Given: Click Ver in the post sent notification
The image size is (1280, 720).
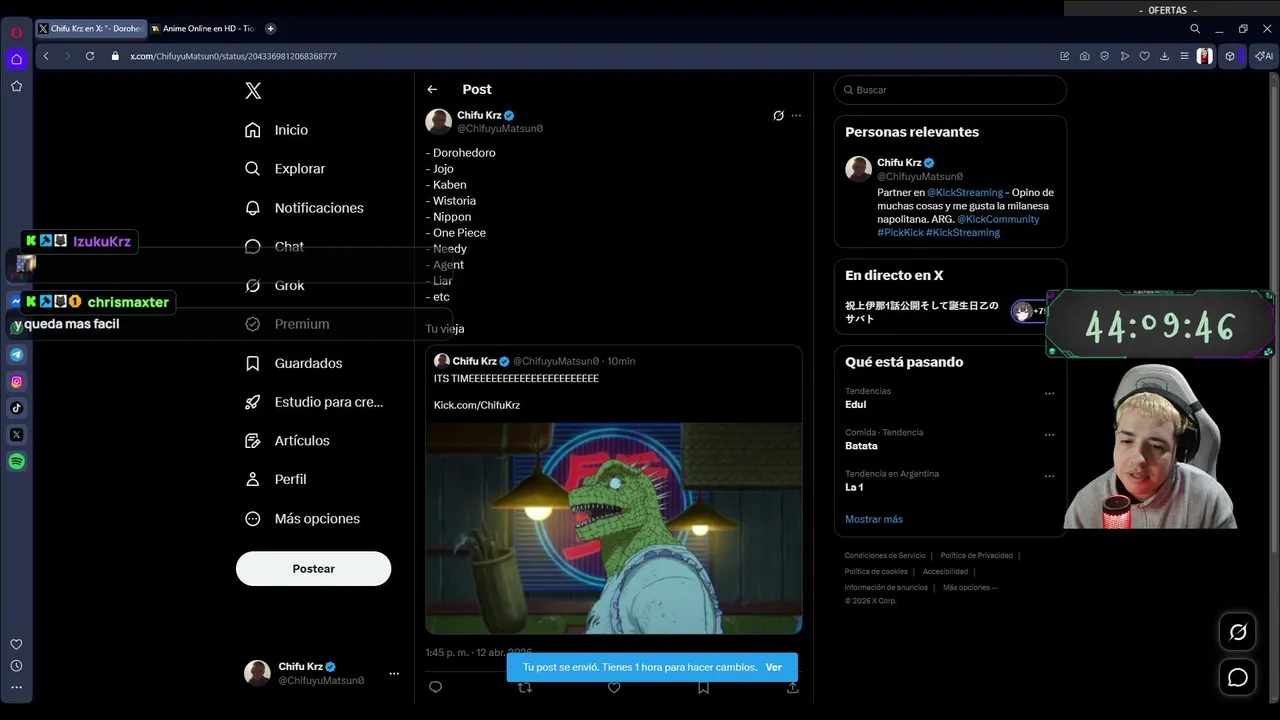Looking at the screenshot, I should 774,667.
